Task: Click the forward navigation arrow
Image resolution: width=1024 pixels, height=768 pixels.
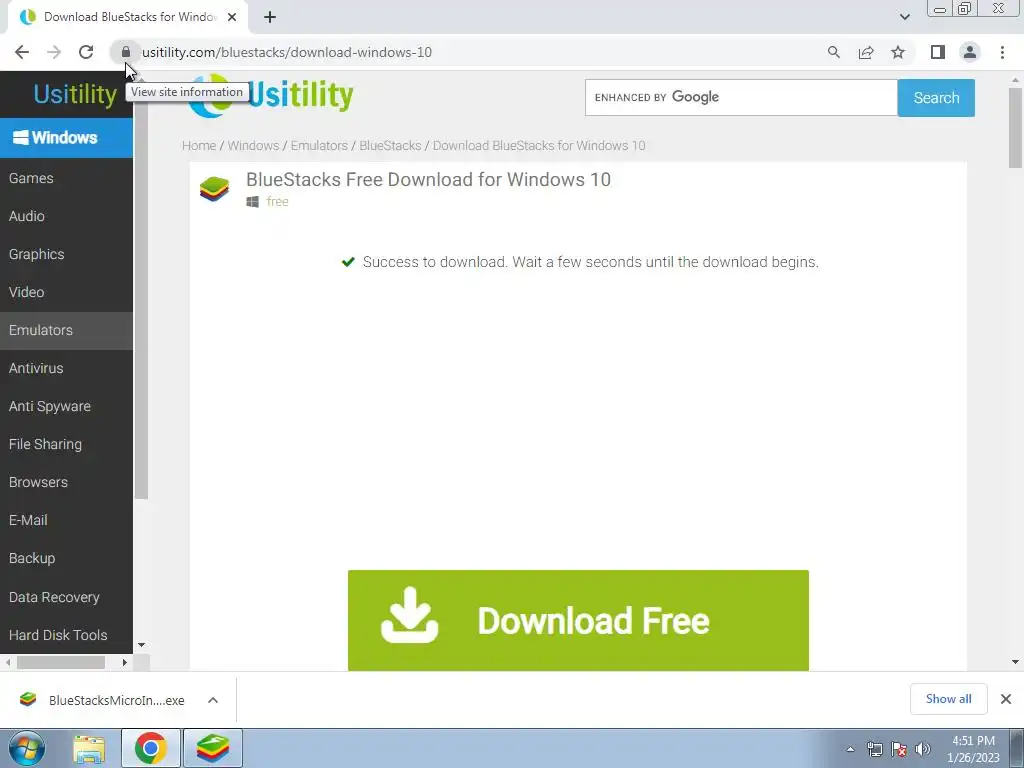Action: 54,52
